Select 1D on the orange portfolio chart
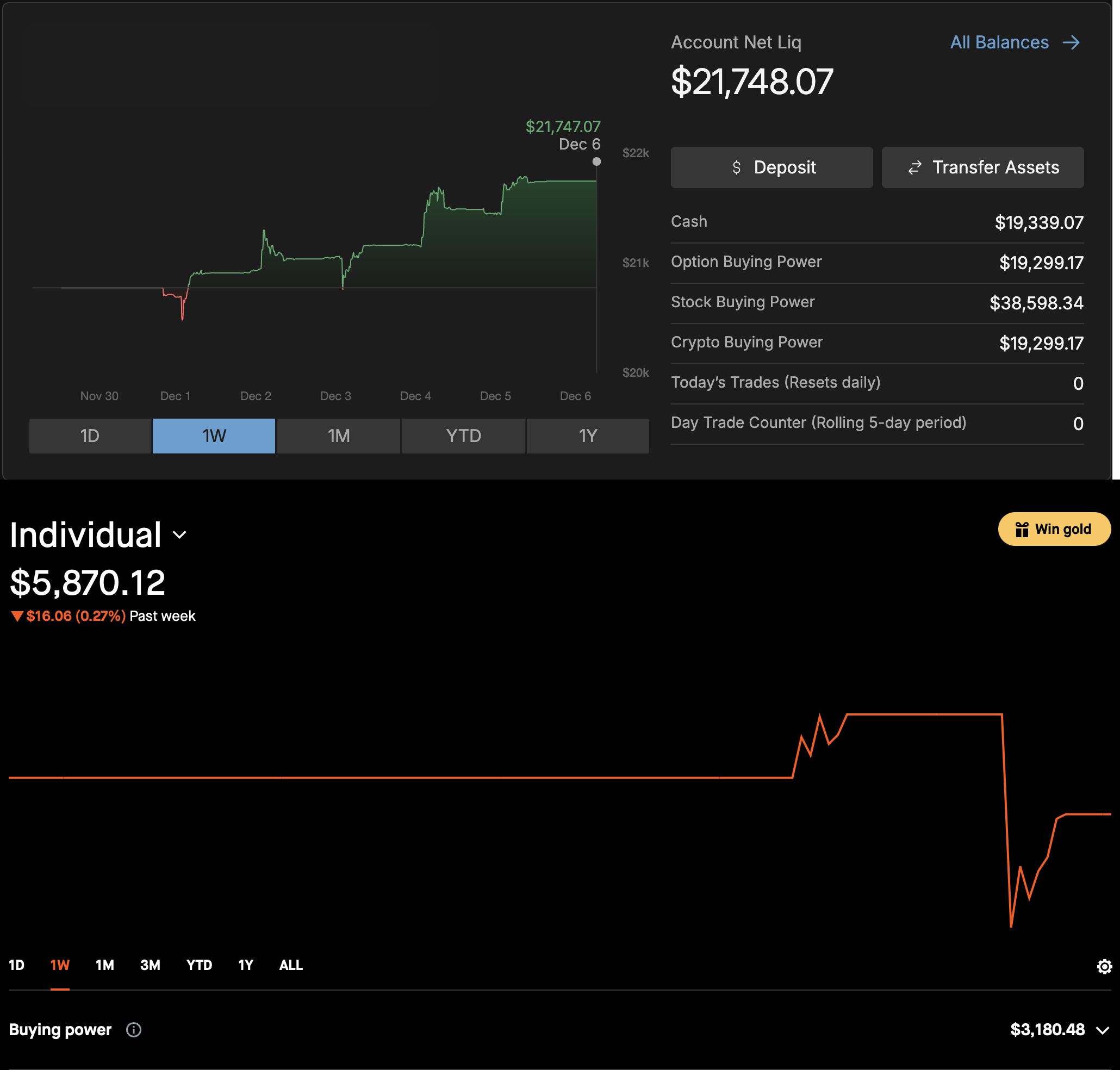Image resolution: width=1120 pixels, height=1070 pixels. [16, 965]
